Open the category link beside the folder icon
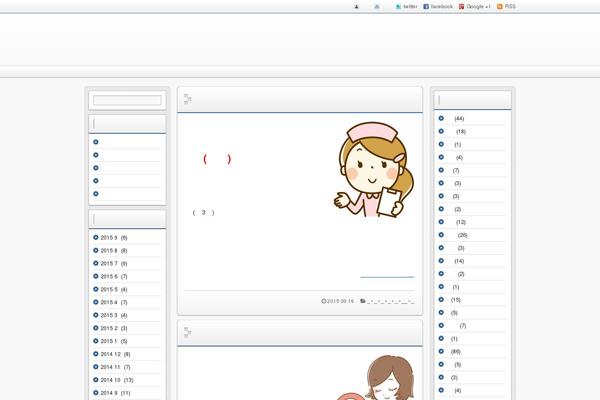The height and width of the screenshot is (400, 600). coord(390,301)
